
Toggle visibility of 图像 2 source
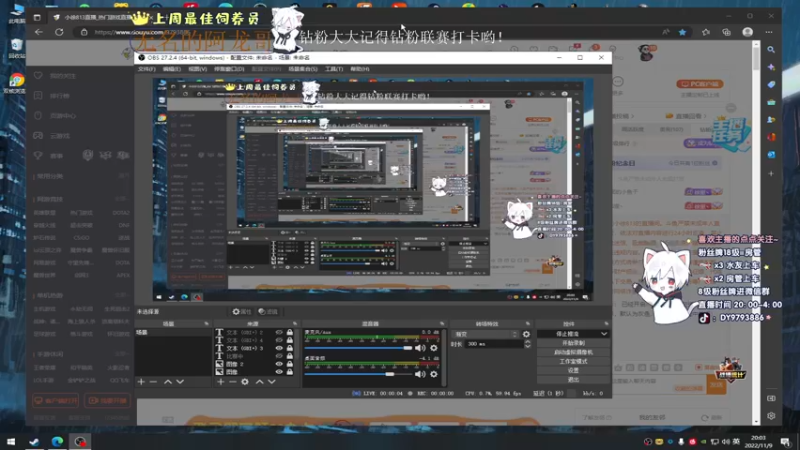point(279,364)
